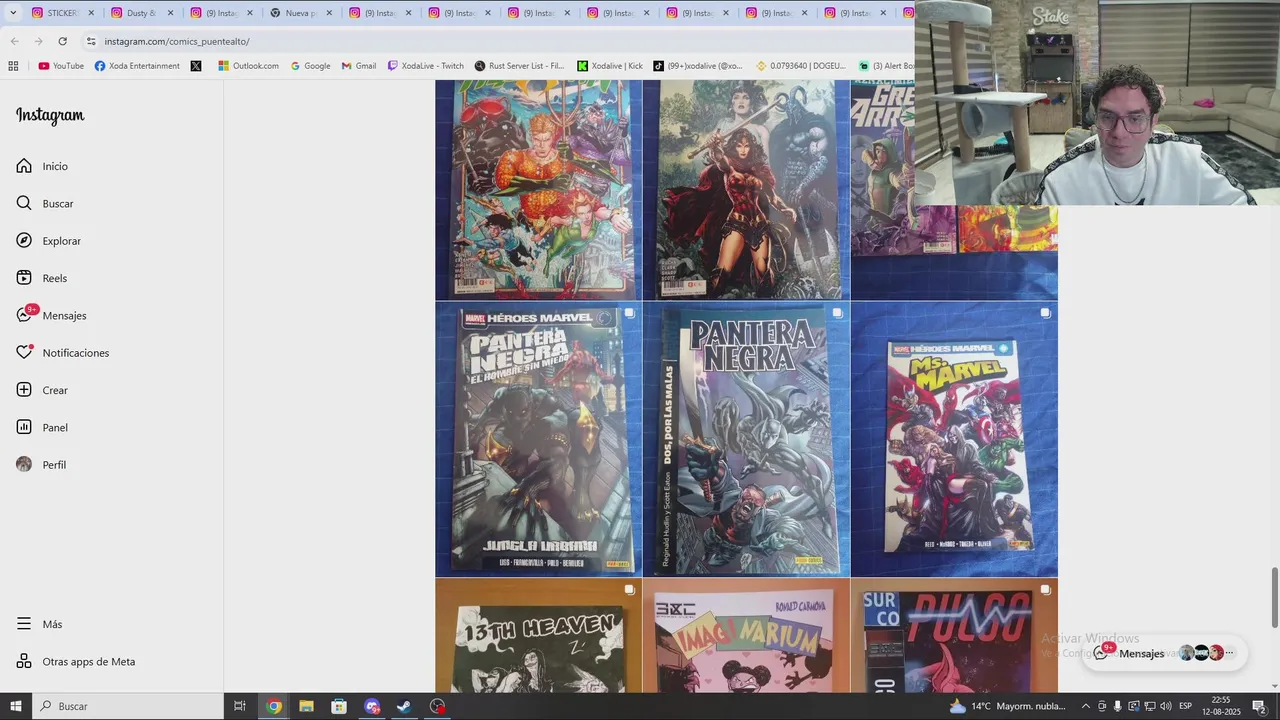Open Task View on the taskbar

tap(239, 706)
